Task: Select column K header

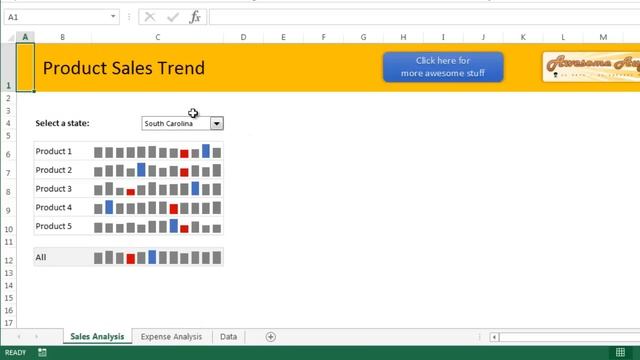Action: click(523, 37)
